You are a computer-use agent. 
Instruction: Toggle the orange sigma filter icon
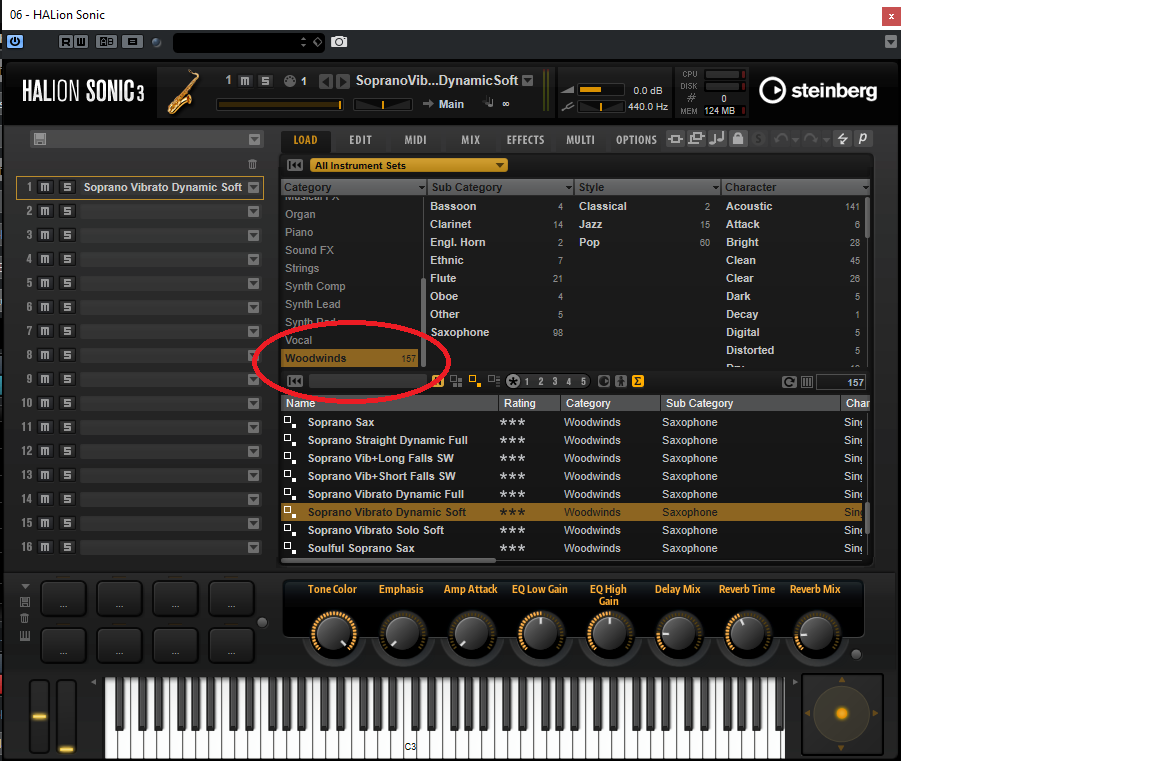(x=638, y=381)
